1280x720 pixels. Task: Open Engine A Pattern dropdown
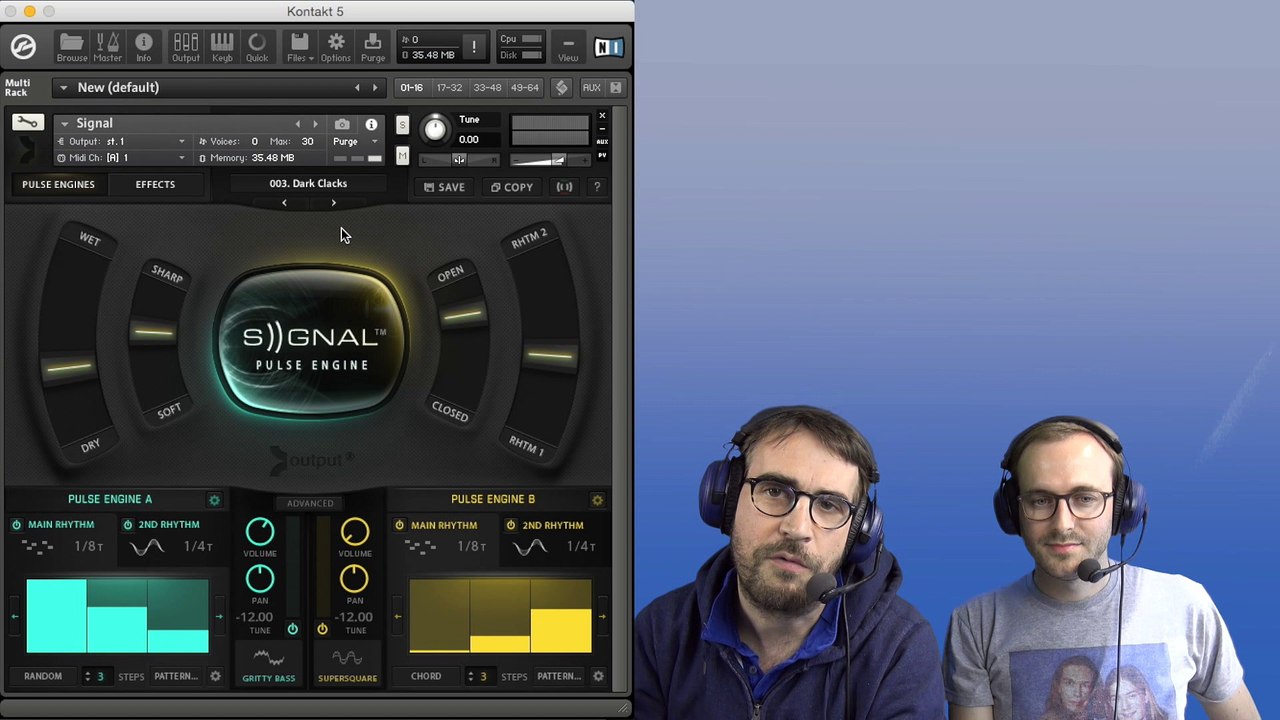tap(177, 677)
